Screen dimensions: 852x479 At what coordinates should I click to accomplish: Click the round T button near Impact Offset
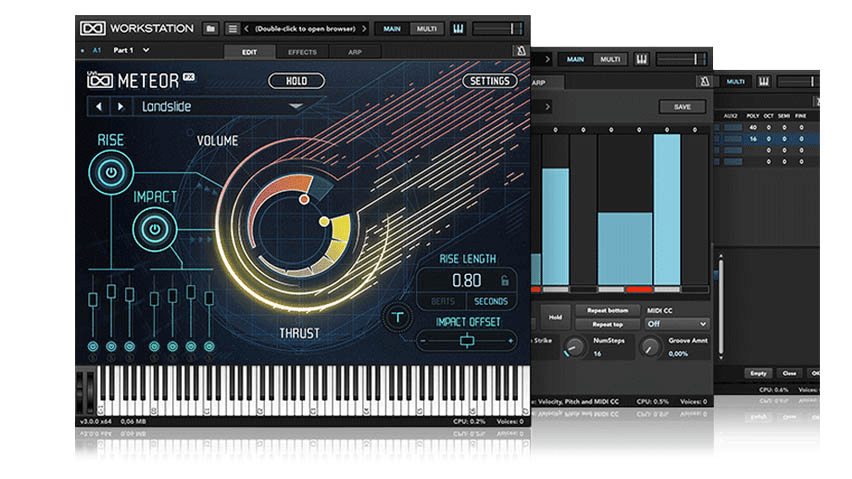[x=398, y=318]
